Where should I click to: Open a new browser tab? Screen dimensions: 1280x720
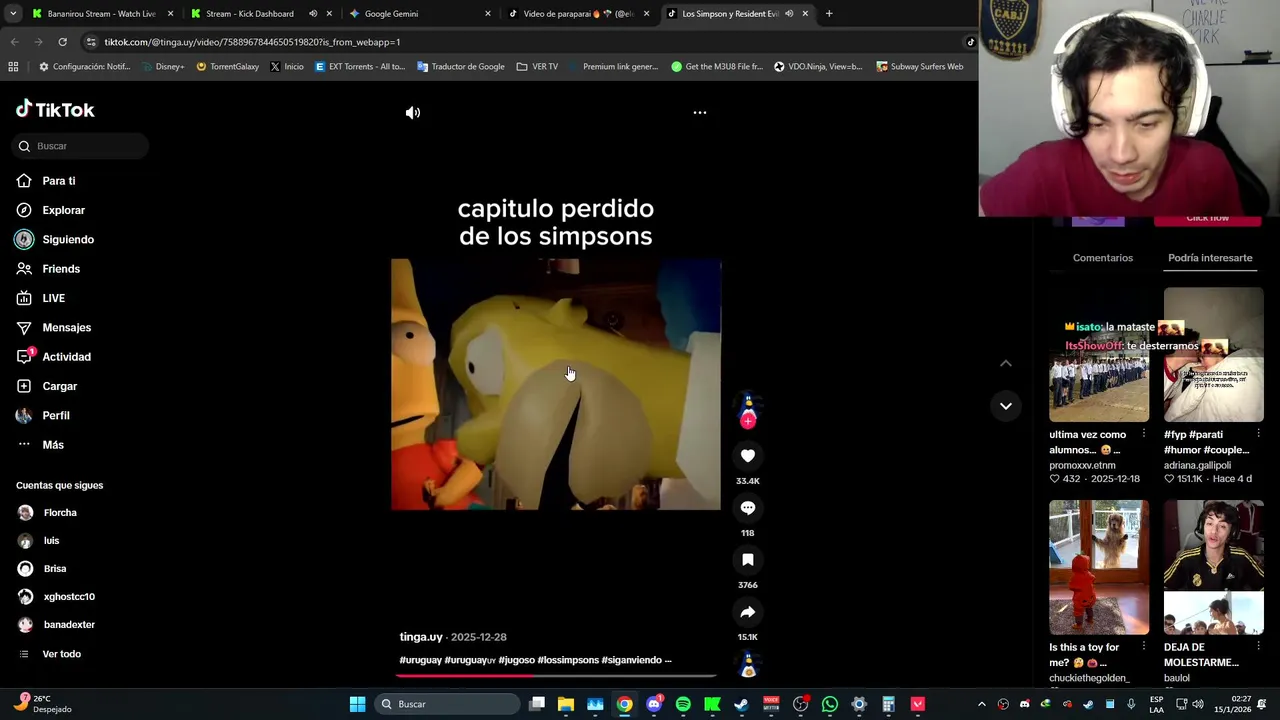tap(829, 14)
